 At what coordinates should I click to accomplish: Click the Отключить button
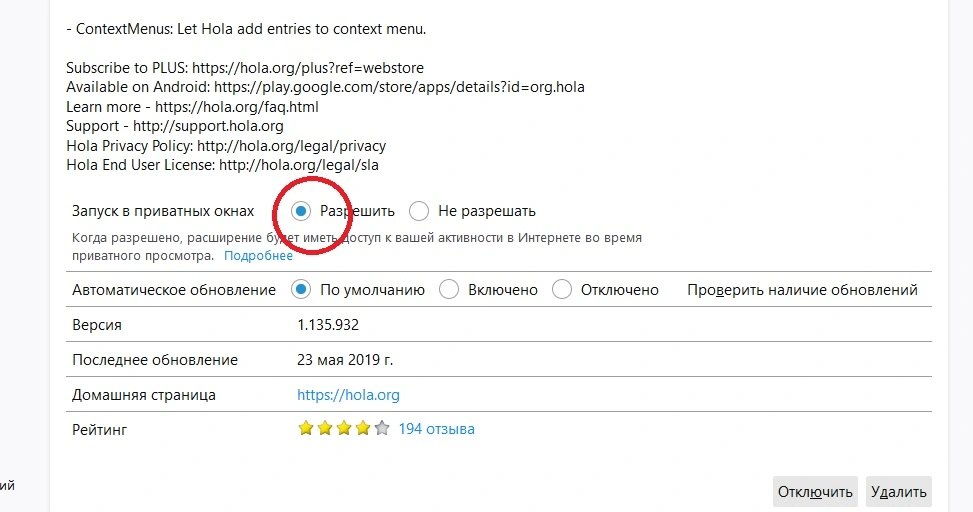coord(815,492)
